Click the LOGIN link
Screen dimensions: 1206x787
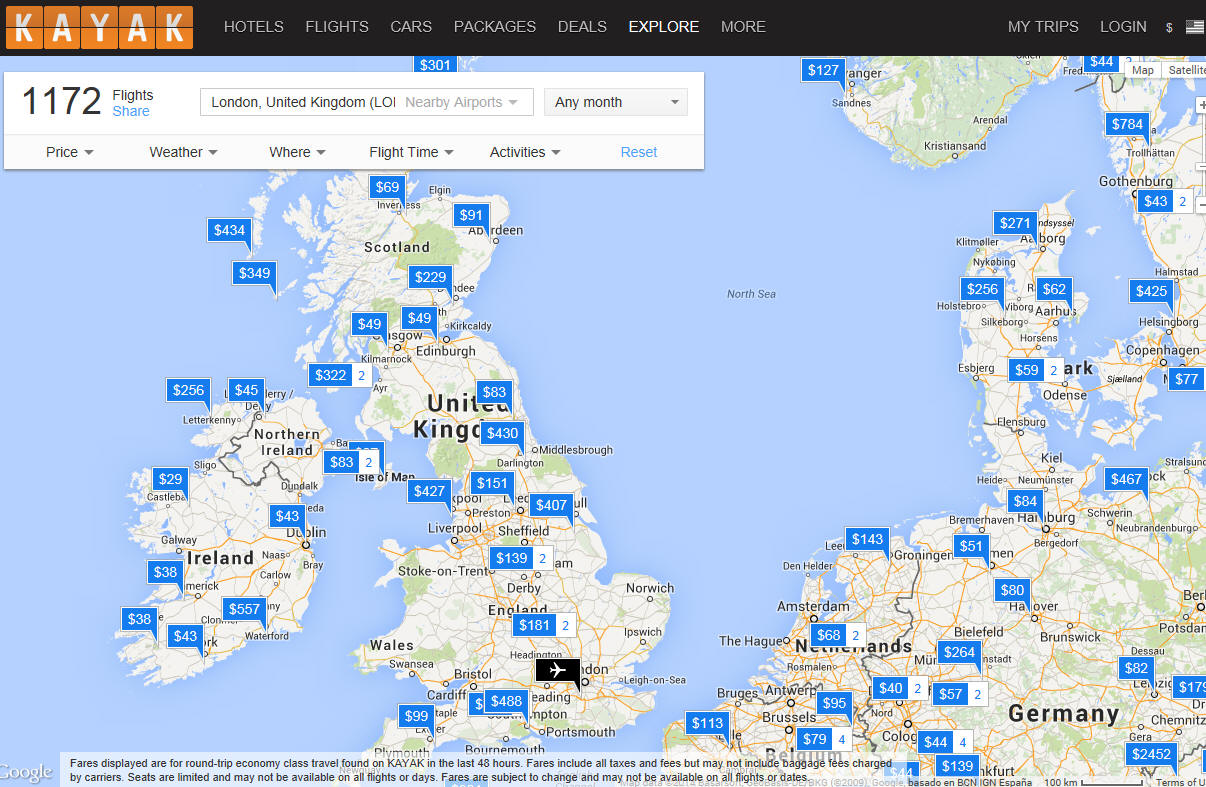point(1123,27)
